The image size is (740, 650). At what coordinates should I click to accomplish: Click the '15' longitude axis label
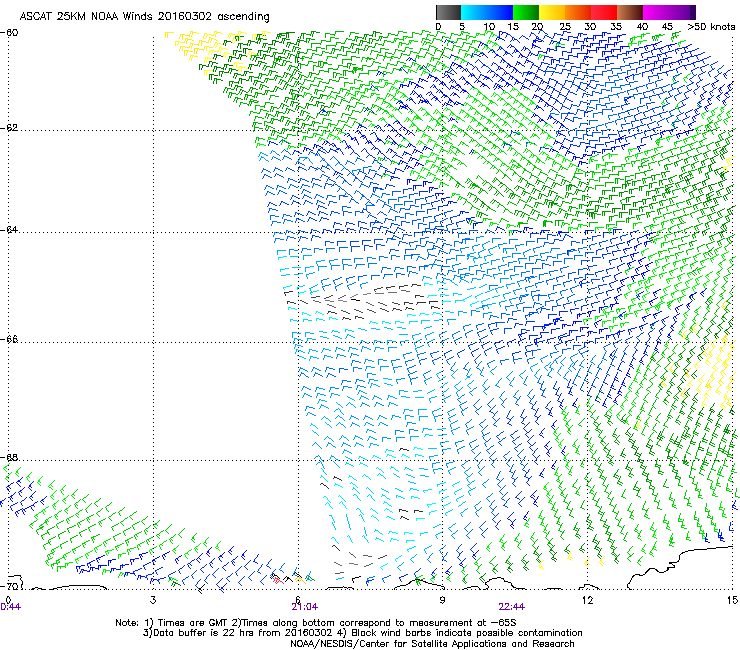point(732,600)
